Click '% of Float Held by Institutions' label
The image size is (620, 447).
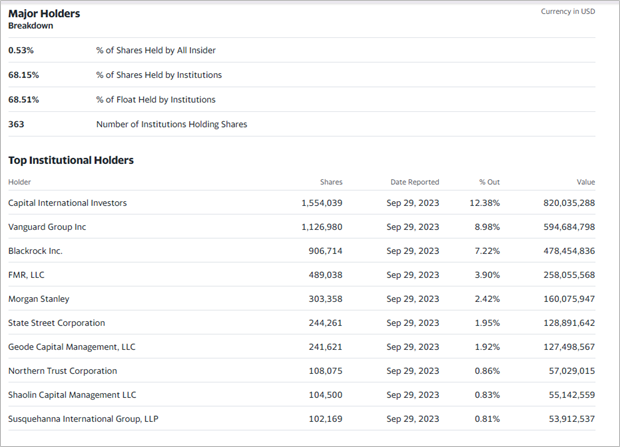pos(156,100)
